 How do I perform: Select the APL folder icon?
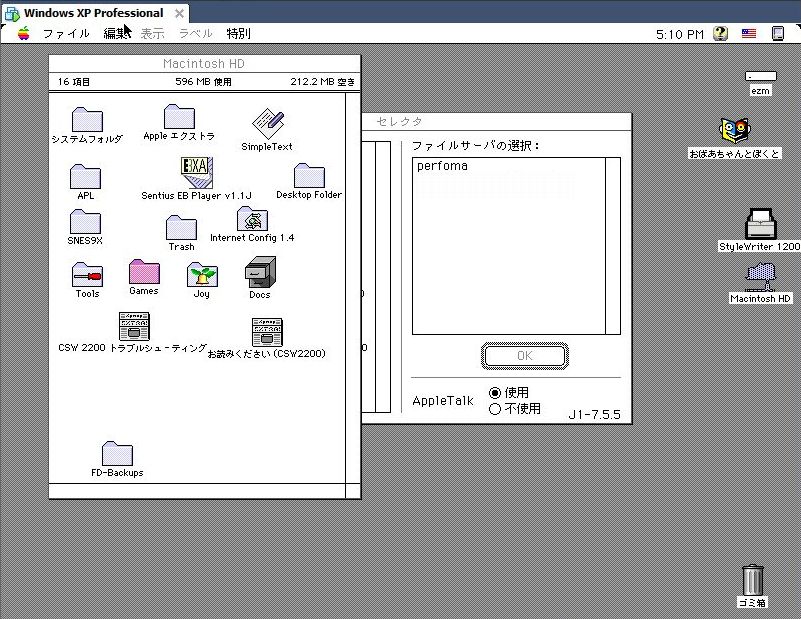(x=85, y=177)
